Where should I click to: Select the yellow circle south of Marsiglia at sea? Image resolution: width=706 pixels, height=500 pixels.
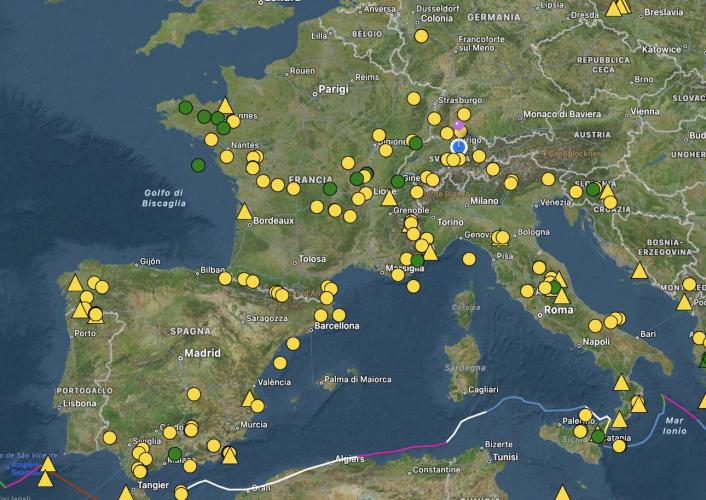[x=413, y=286]
